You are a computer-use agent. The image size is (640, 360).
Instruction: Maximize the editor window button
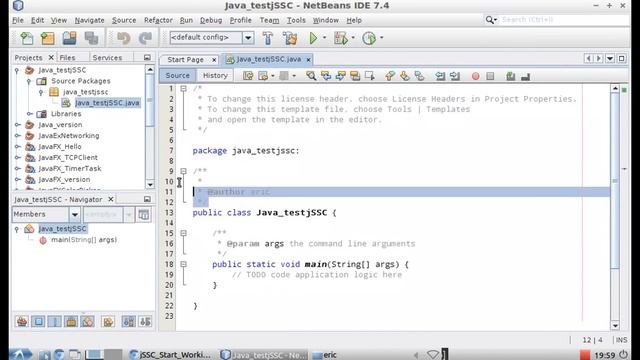621,58
